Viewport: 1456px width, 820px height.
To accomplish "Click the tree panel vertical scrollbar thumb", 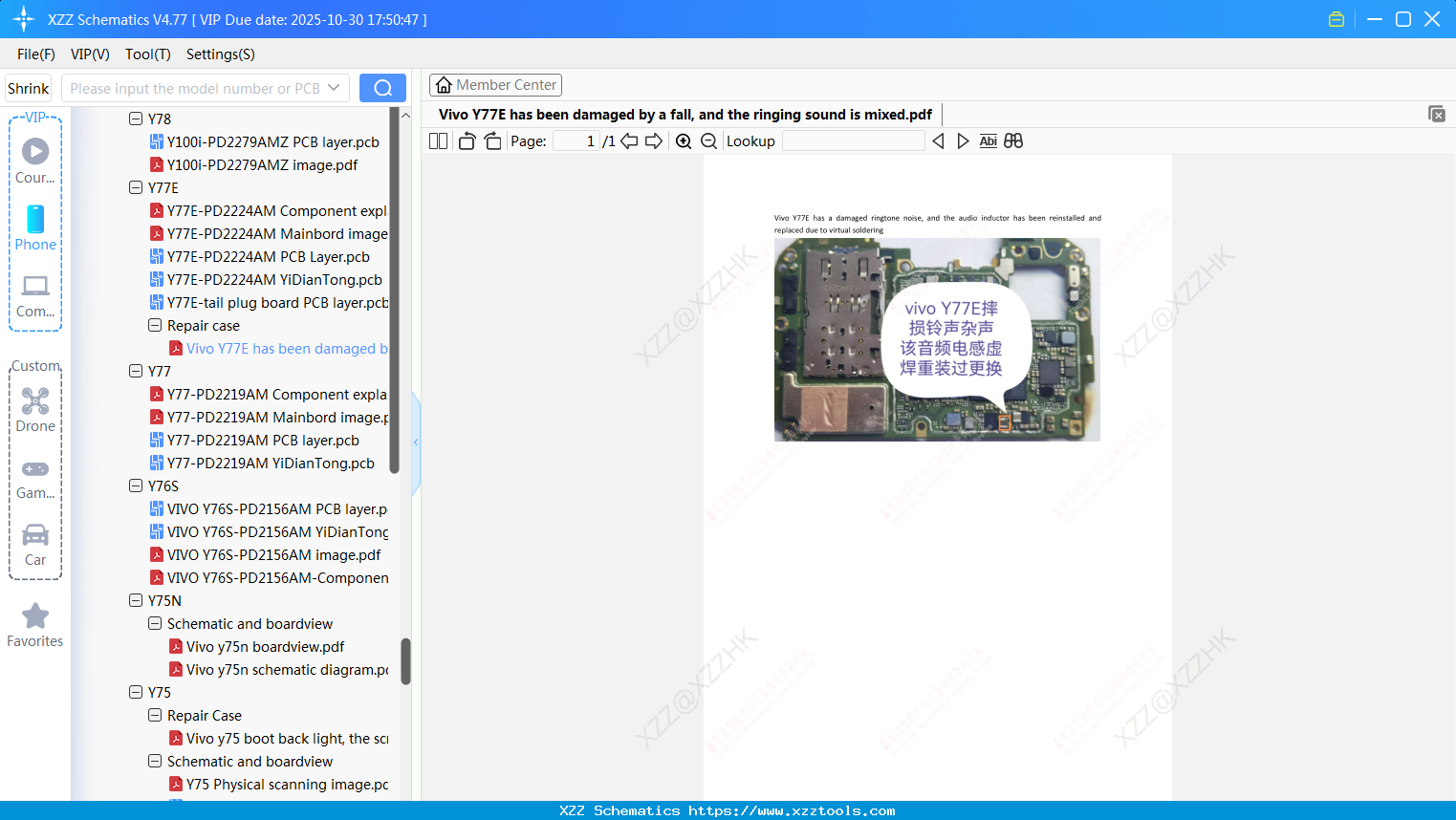I will tap(405, 661).
